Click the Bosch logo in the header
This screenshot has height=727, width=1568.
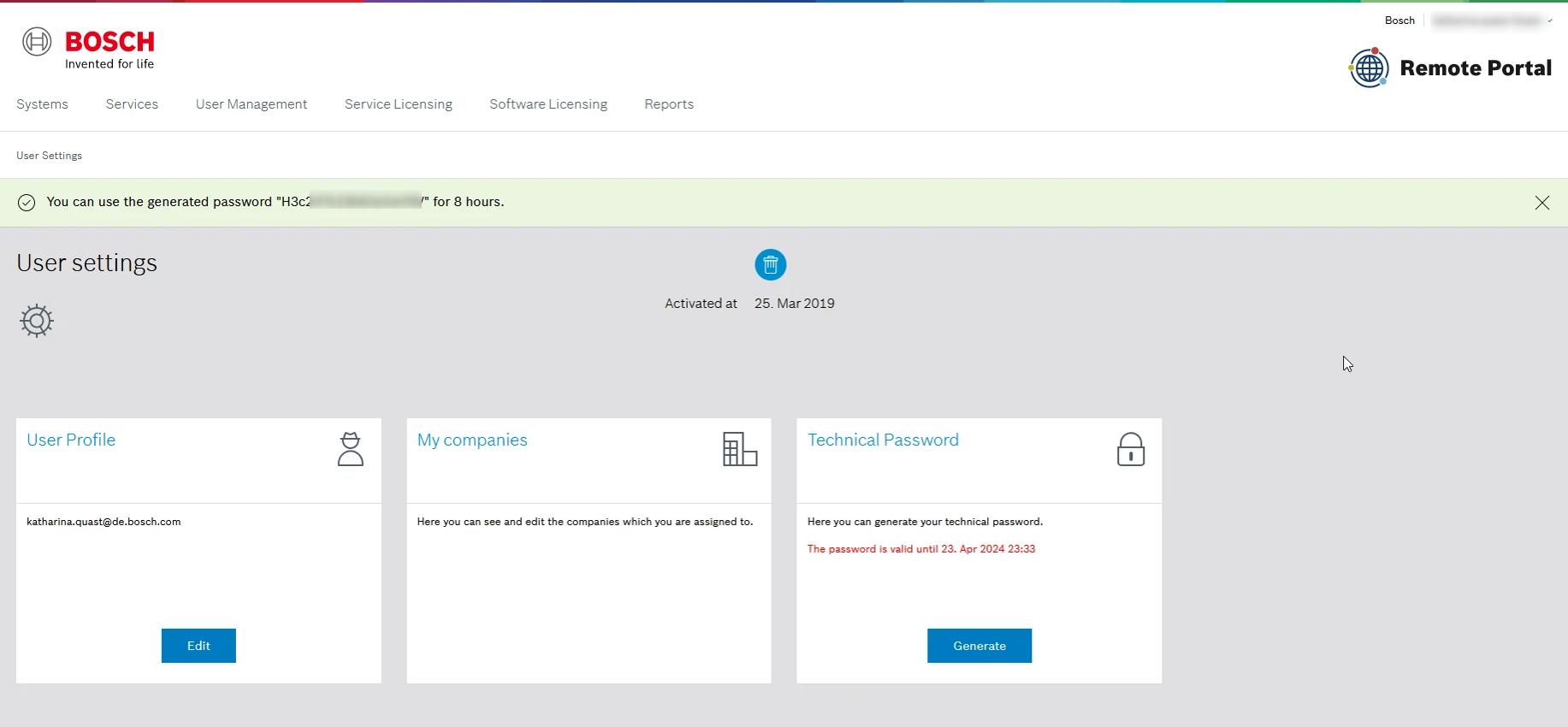point(88,49)
